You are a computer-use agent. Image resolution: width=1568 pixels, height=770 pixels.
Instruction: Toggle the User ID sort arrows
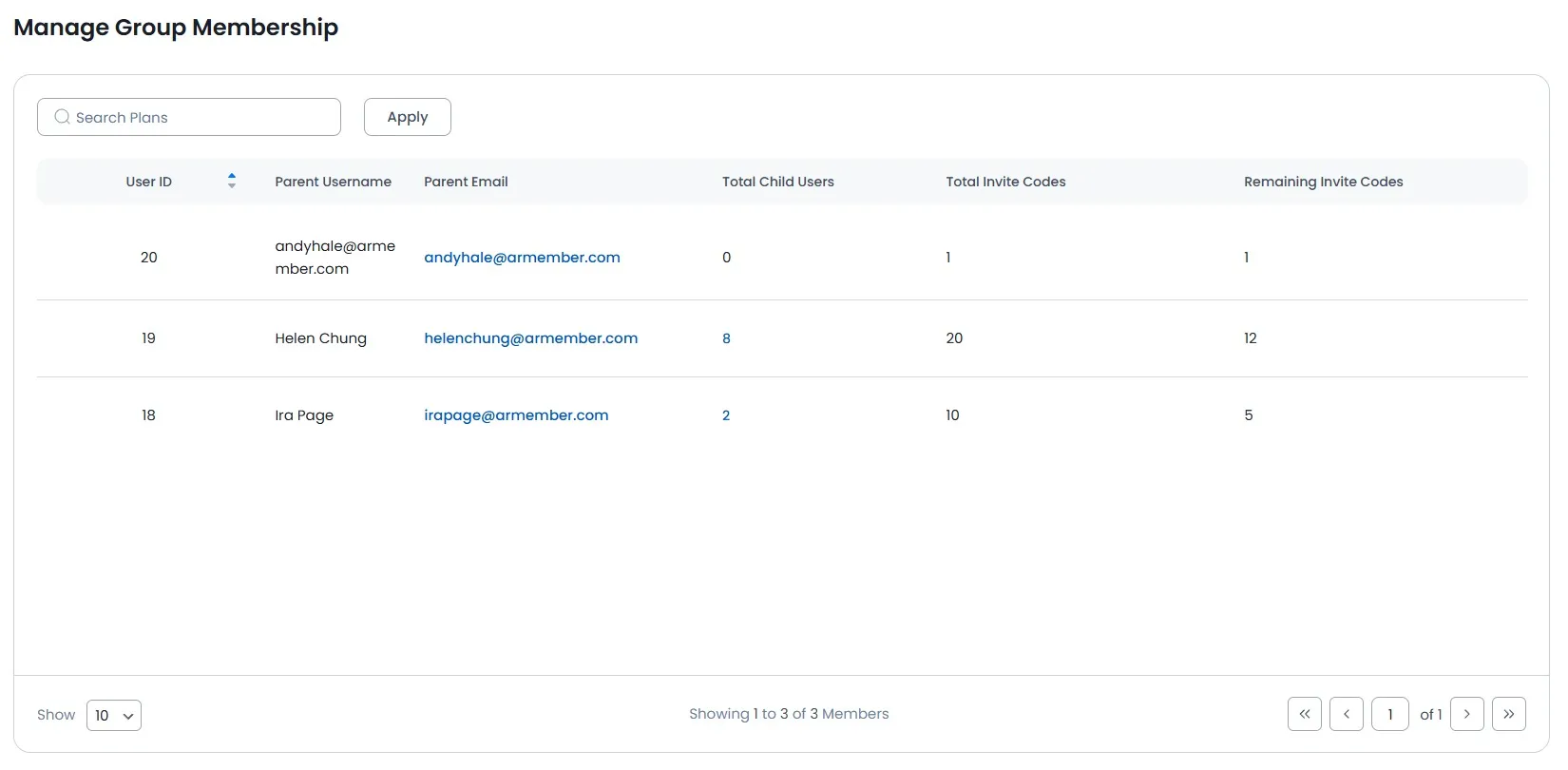tap(231, 181)
